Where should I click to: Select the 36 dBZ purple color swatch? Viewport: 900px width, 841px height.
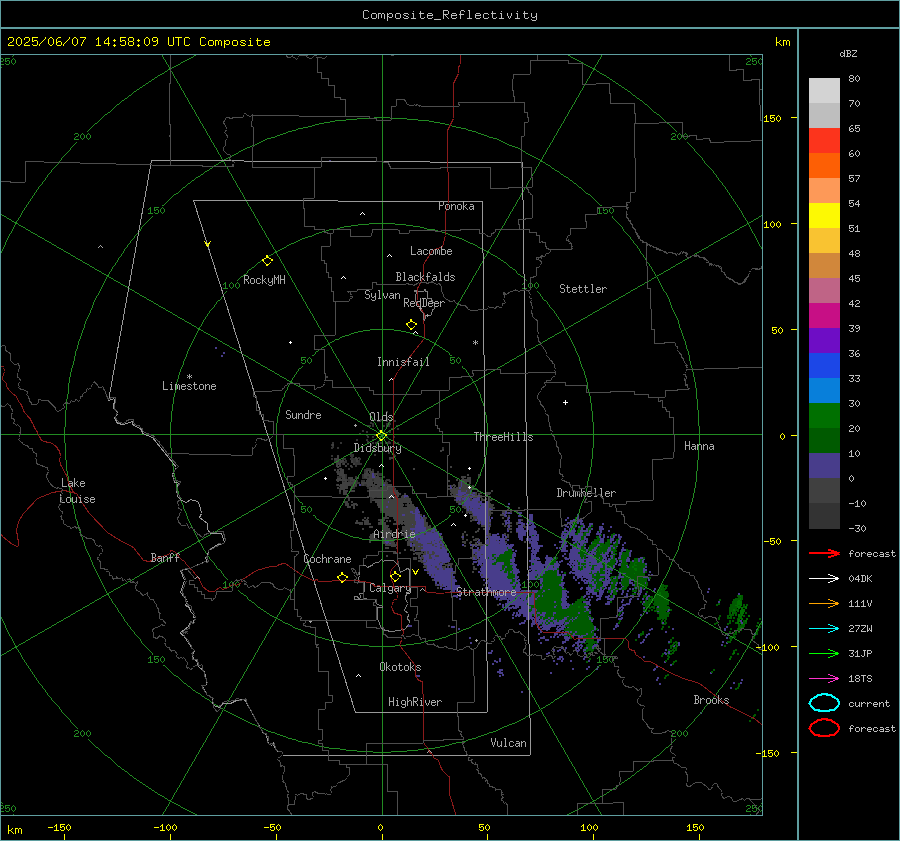(x=824, y=340)
